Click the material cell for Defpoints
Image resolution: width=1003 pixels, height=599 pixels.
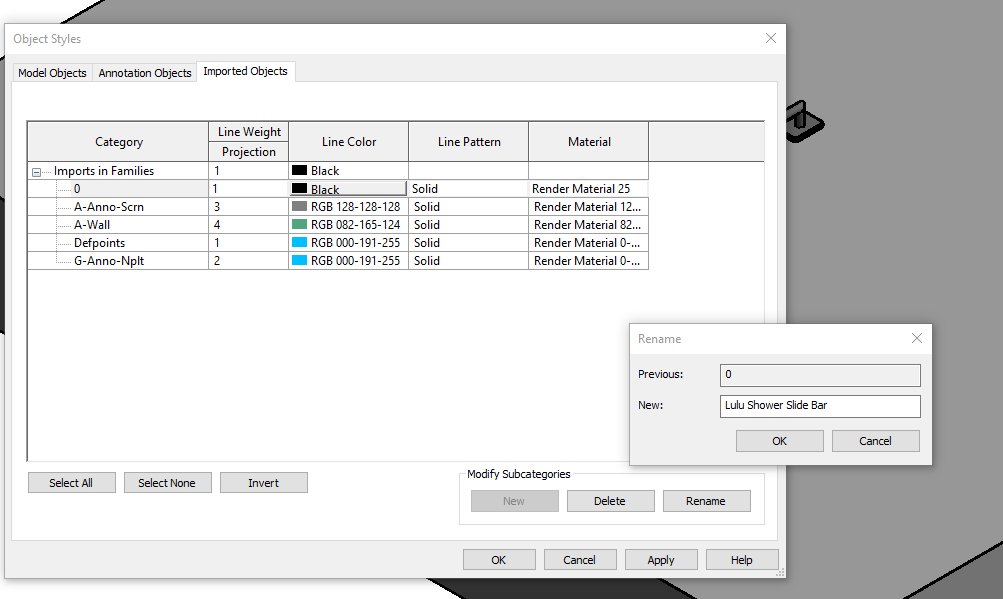tap(588, 243)
